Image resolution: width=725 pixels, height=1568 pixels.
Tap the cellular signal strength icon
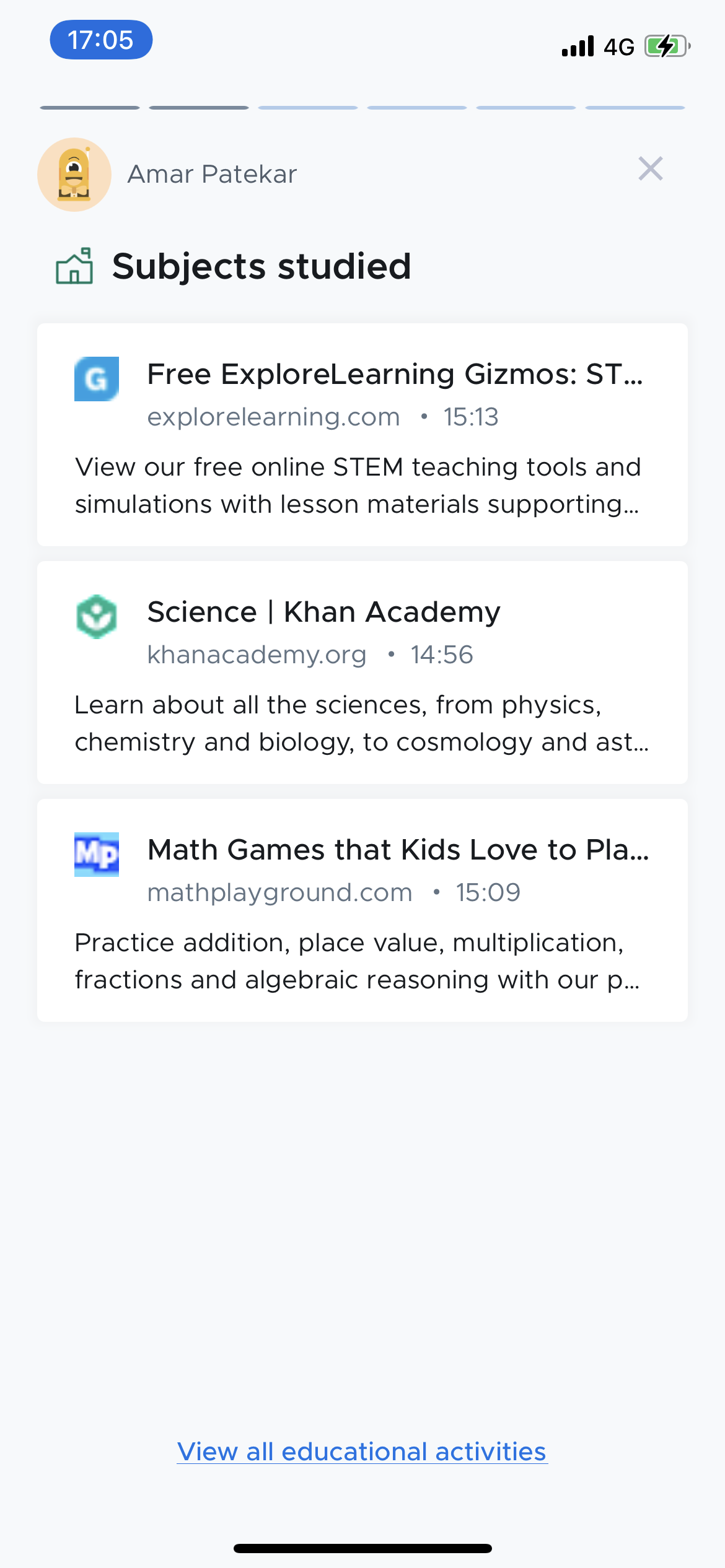click(x=578, y=46)
